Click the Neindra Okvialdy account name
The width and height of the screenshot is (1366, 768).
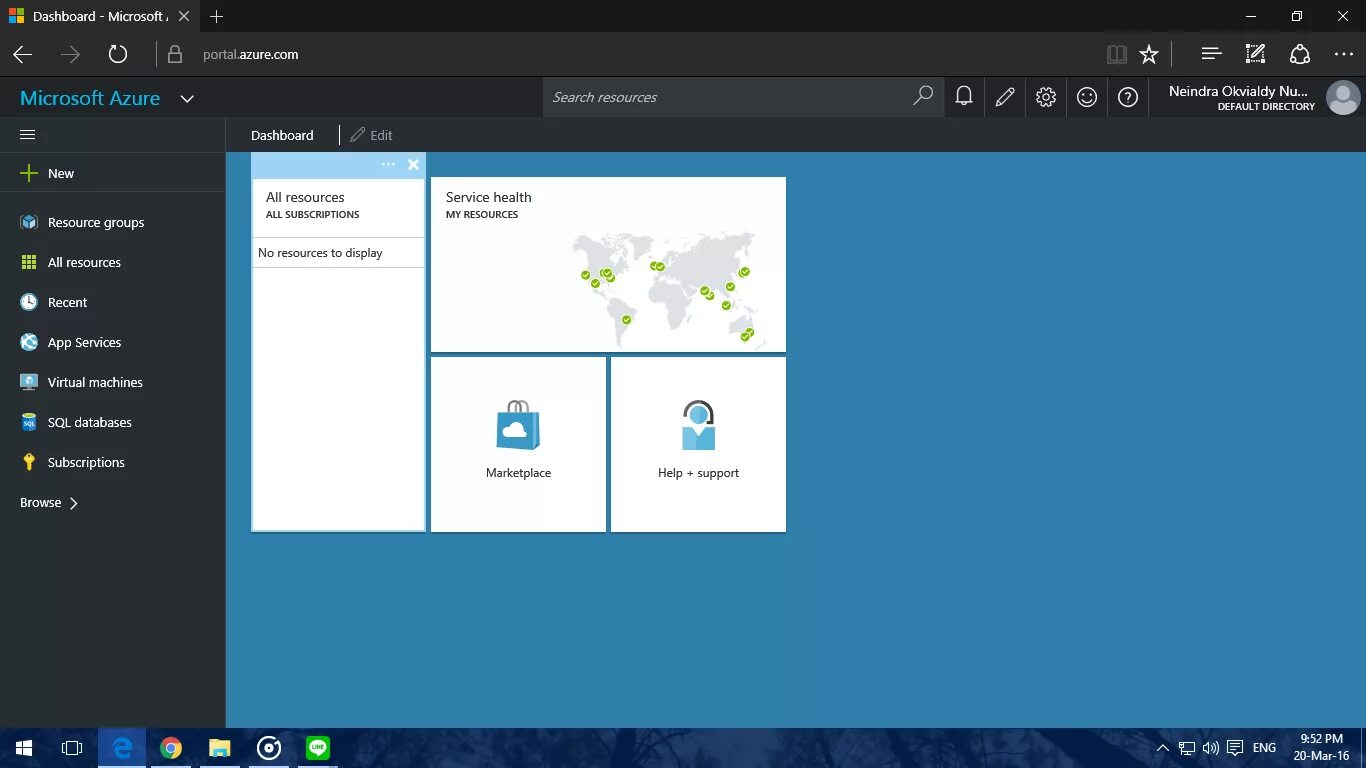coord(1238,91)
